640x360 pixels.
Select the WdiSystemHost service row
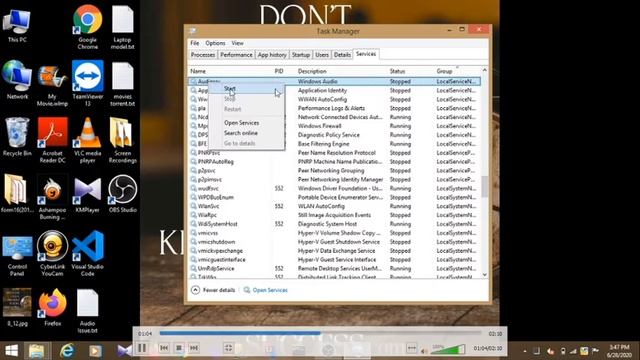pos(334,224)
